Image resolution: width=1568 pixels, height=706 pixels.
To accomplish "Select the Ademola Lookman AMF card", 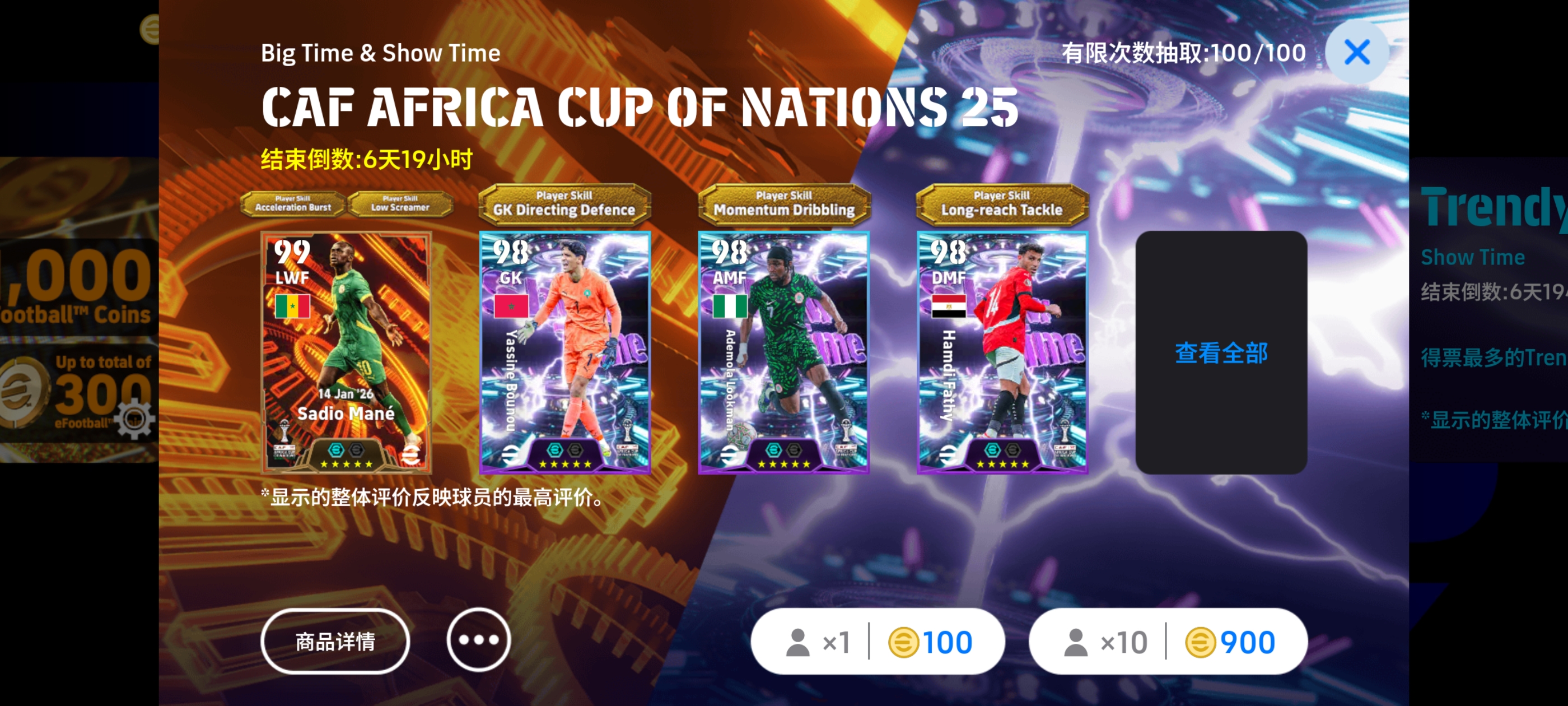I will pos(783,352).
